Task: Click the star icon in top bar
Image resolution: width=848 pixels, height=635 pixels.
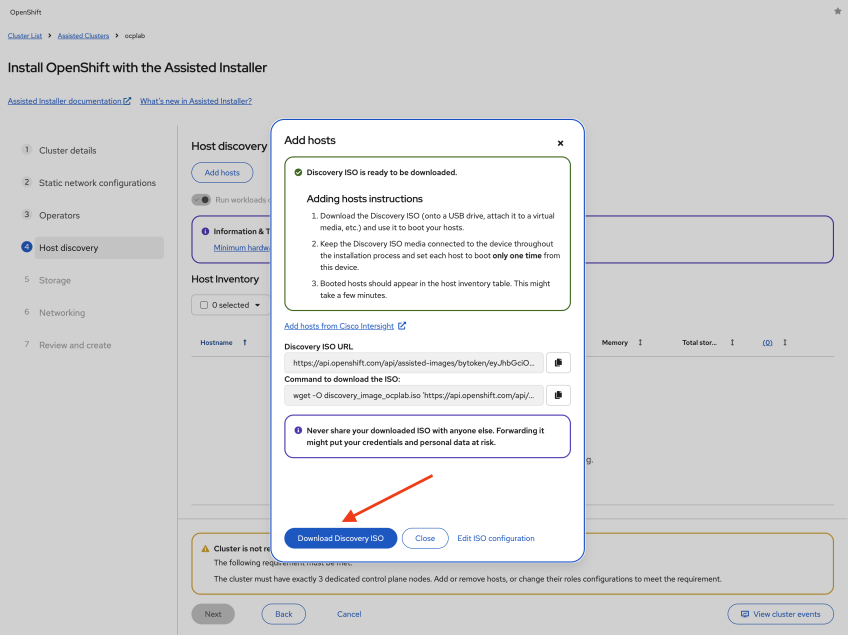Action: click(x=837, y=11)
